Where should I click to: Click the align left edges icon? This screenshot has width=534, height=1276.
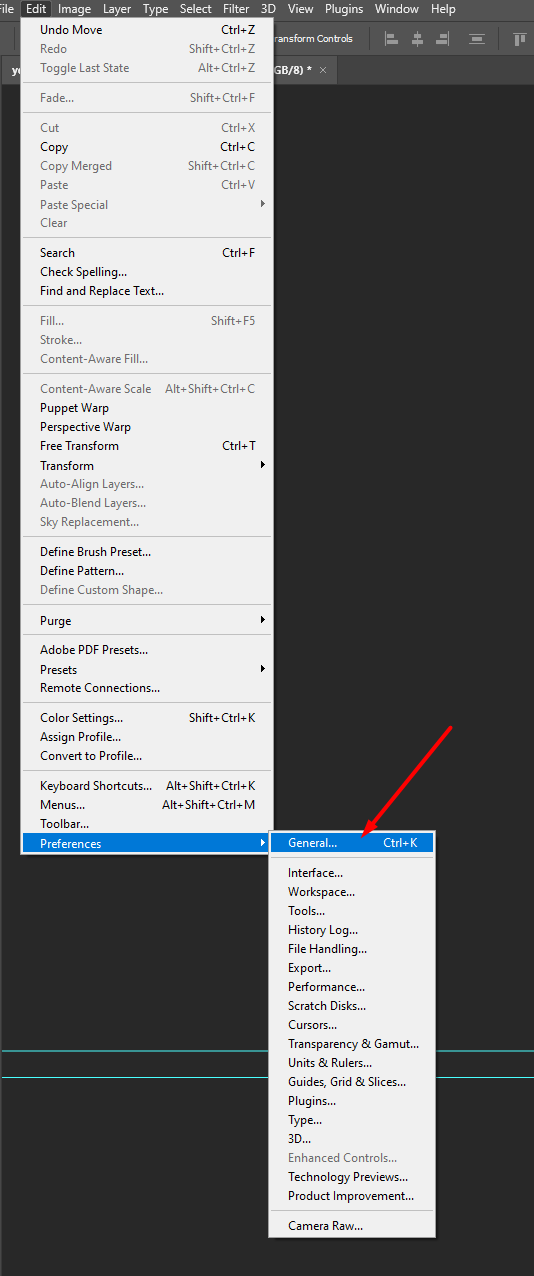tap(391, 39)
